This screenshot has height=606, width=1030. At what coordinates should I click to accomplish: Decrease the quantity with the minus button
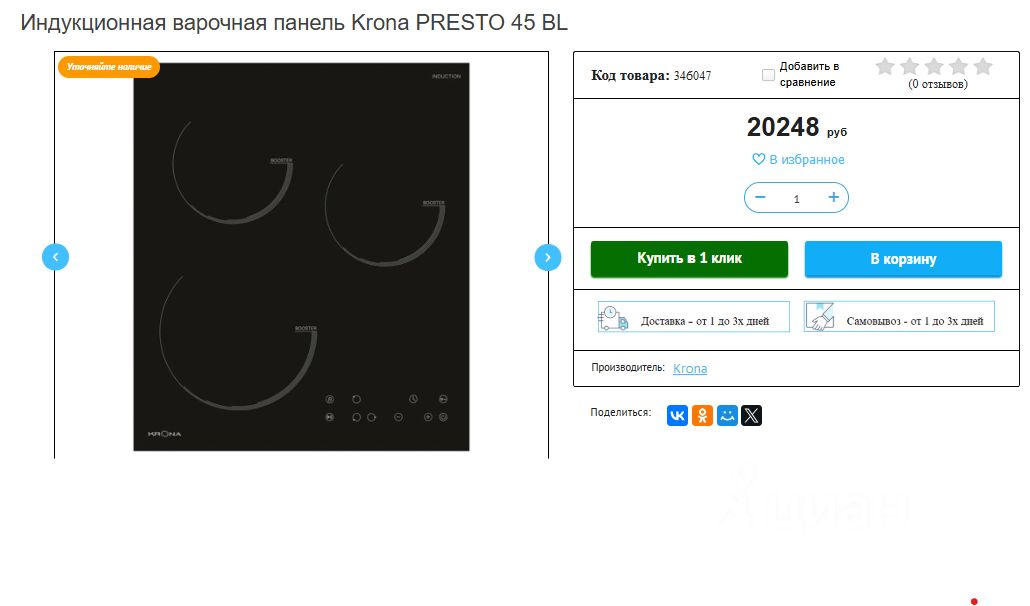761,198
